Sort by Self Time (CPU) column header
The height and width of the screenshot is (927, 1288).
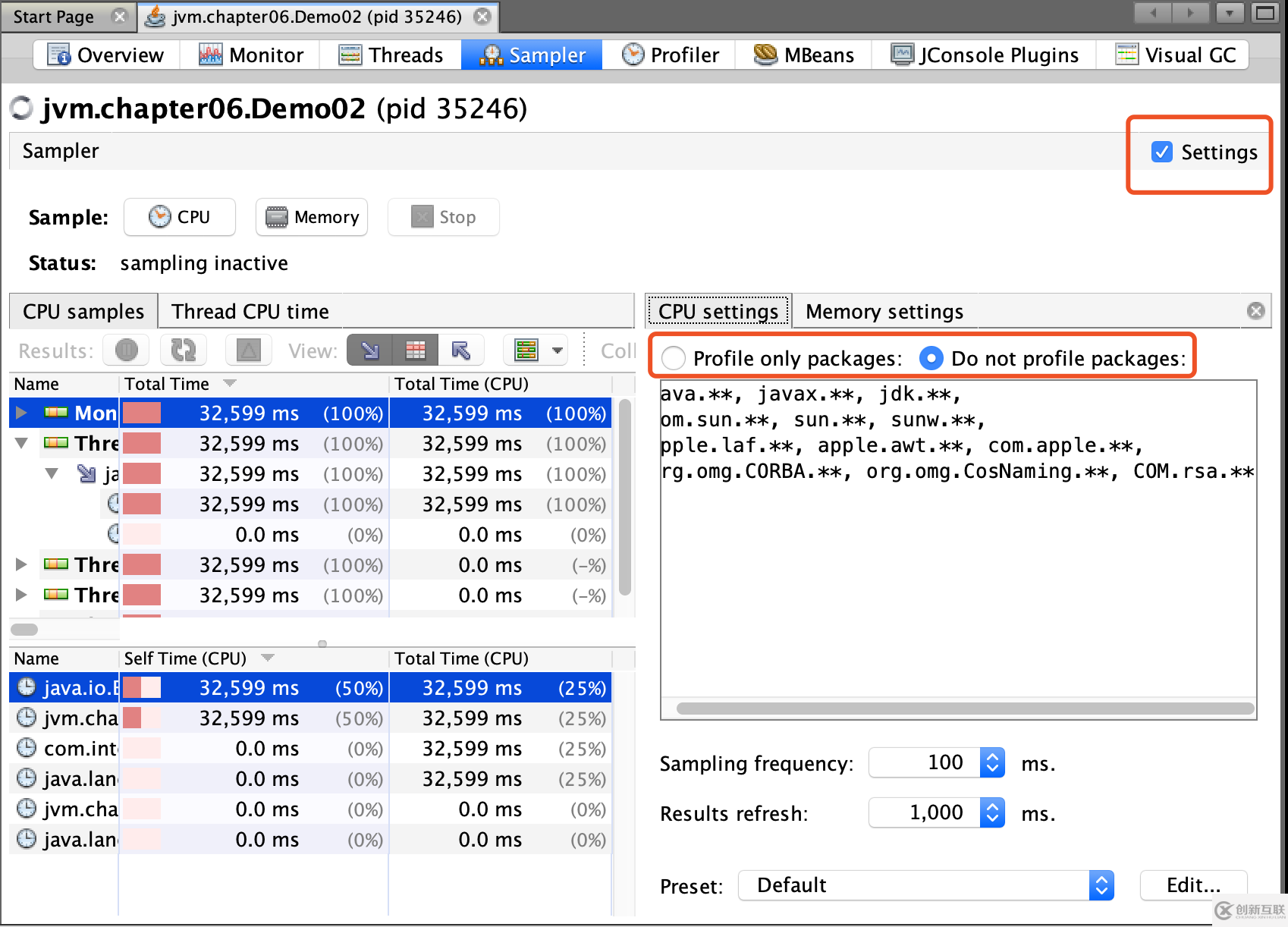(x=253, y=658)
